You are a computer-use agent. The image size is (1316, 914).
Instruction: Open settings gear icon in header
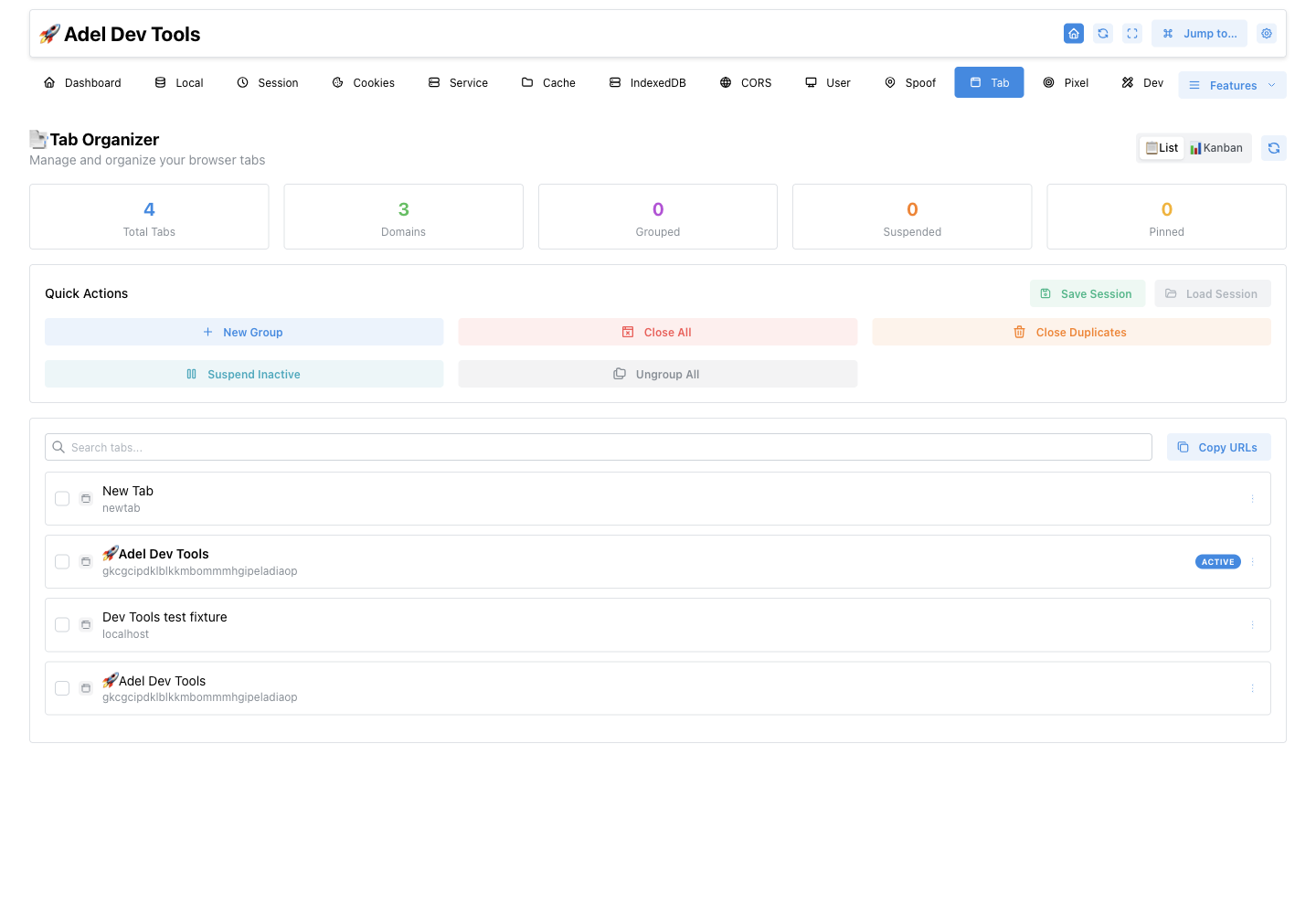point(1267,34)
